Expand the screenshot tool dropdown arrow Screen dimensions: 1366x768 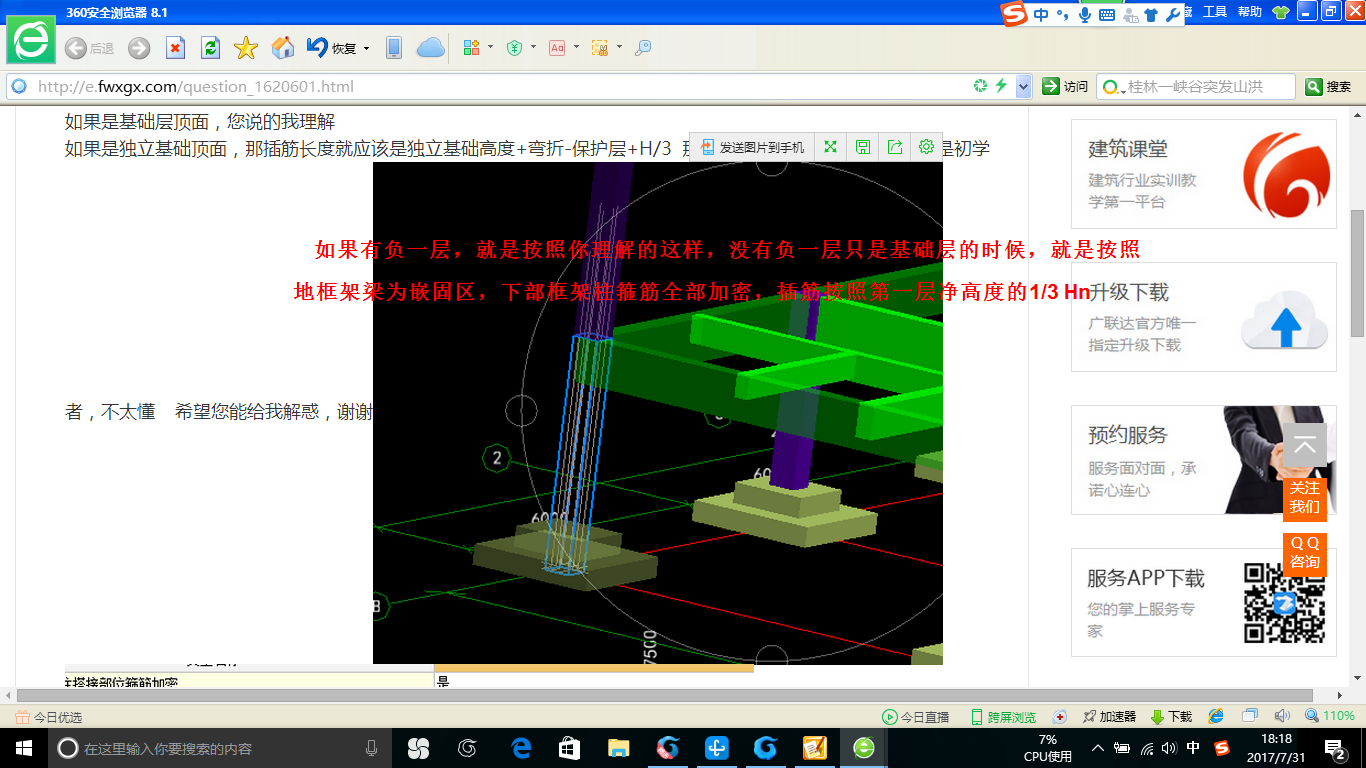coord(619,47)
